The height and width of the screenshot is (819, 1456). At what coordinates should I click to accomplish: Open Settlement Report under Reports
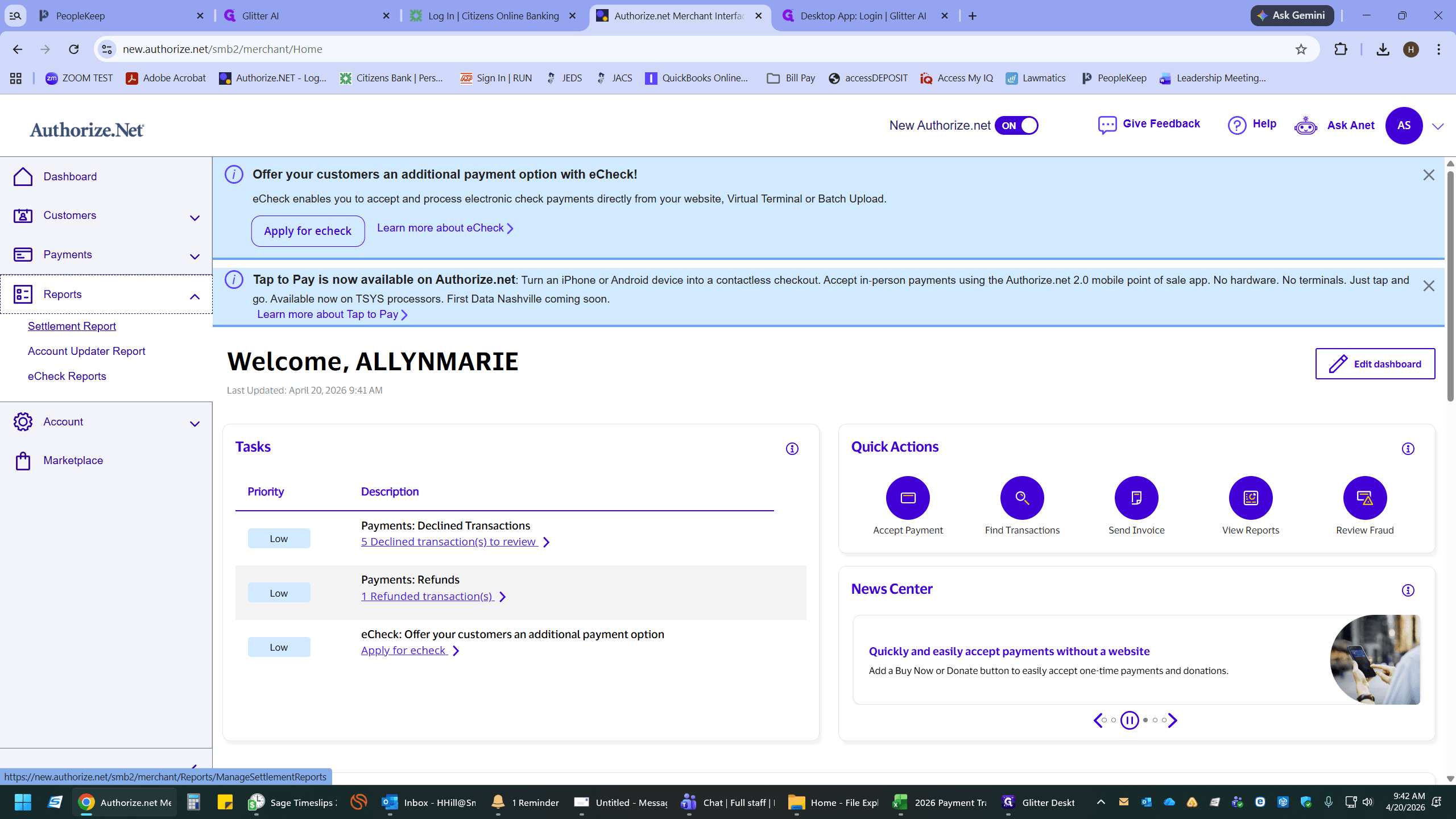click(x=72, y=326)
